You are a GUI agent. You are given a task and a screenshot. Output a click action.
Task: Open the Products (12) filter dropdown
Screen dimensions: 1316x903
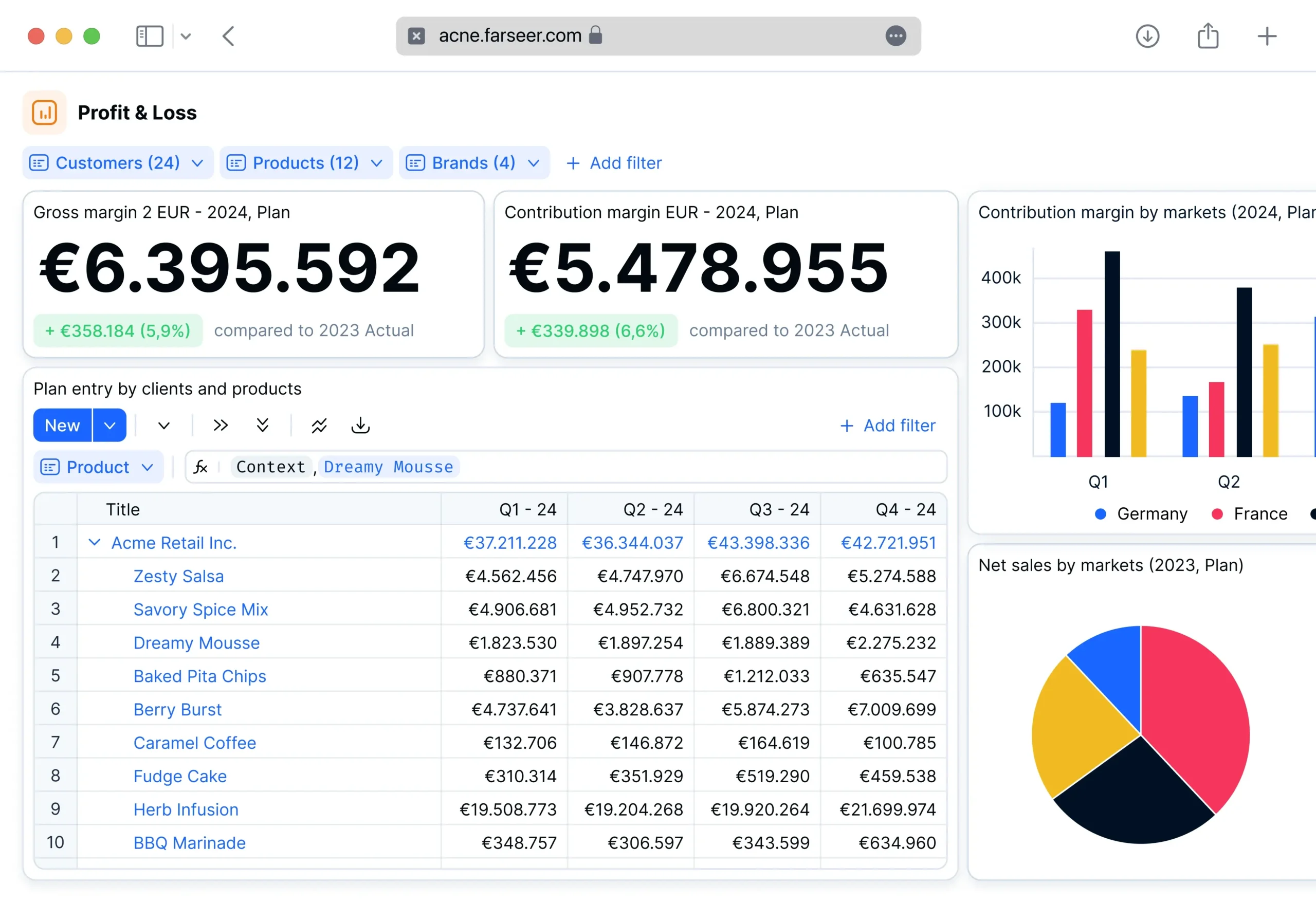tap(306, 163)
